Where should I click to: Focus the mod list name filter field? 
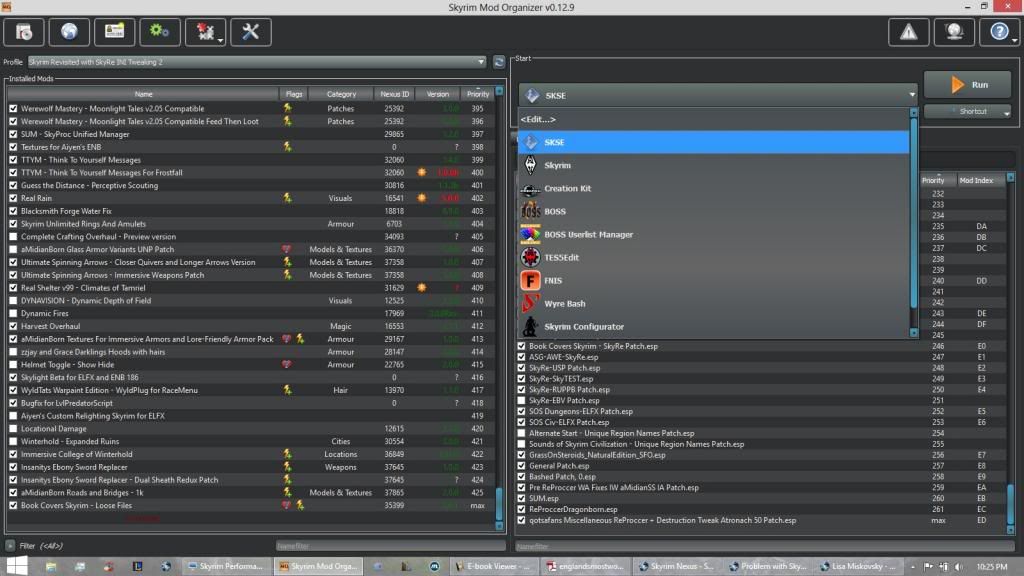click(391, 546)
